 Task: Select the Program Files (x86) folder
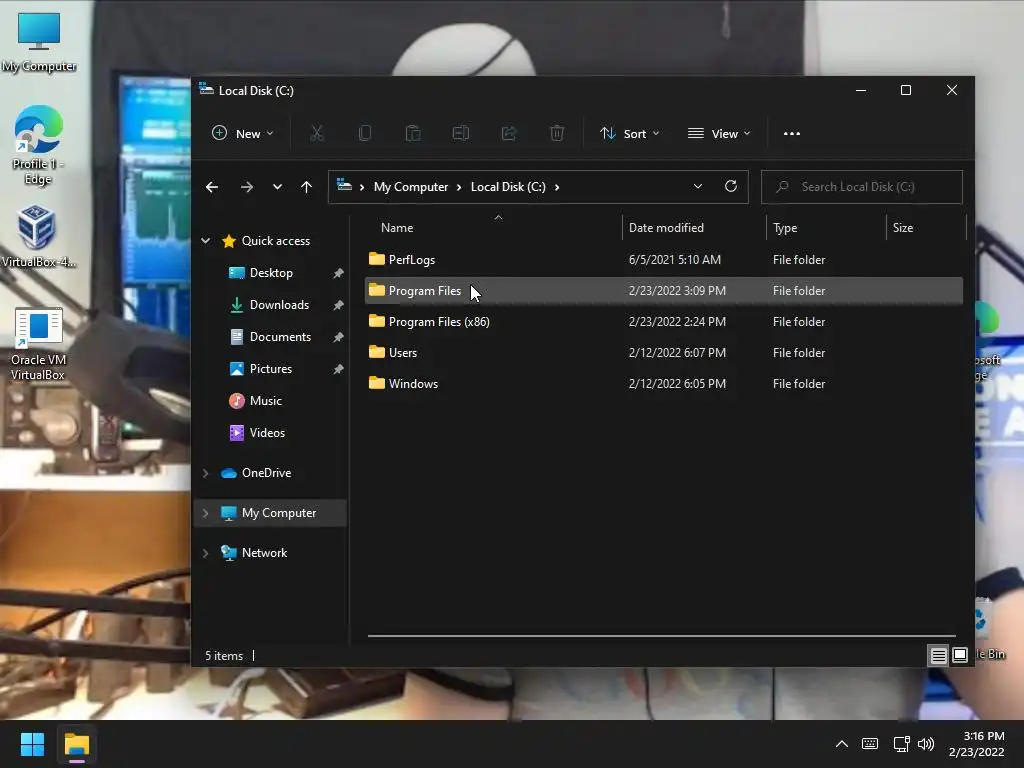point(664,321)
